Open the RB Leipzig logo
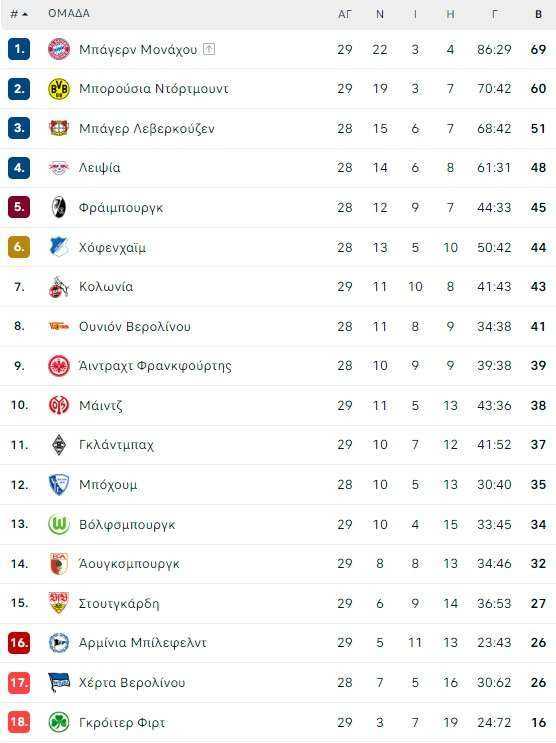Image resolution: width=556 pixels, height=743 pixels. pyautogui.click(x=59, y=168)
